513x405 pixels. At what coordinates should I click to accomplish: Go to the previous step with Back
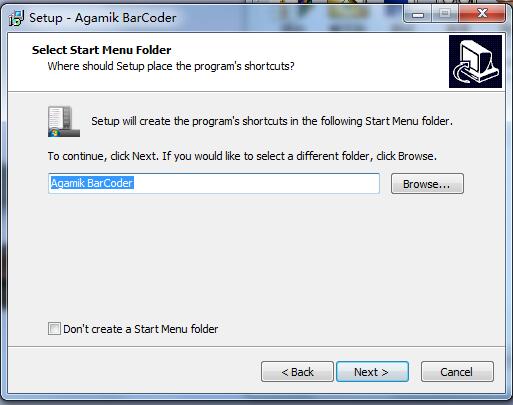coord(297,372)
